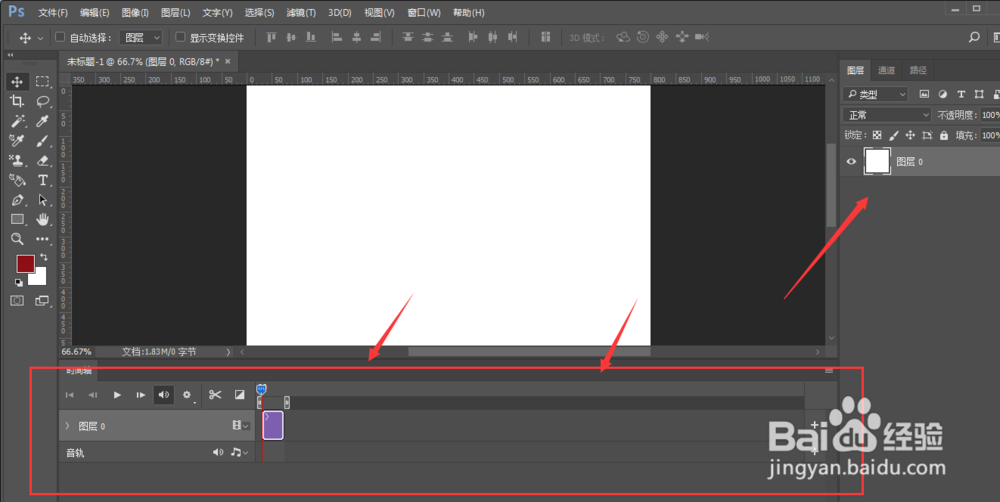Open the 音轨 music note menu
The width and height of the screenshot is (1000, 502).
point(239,452)
